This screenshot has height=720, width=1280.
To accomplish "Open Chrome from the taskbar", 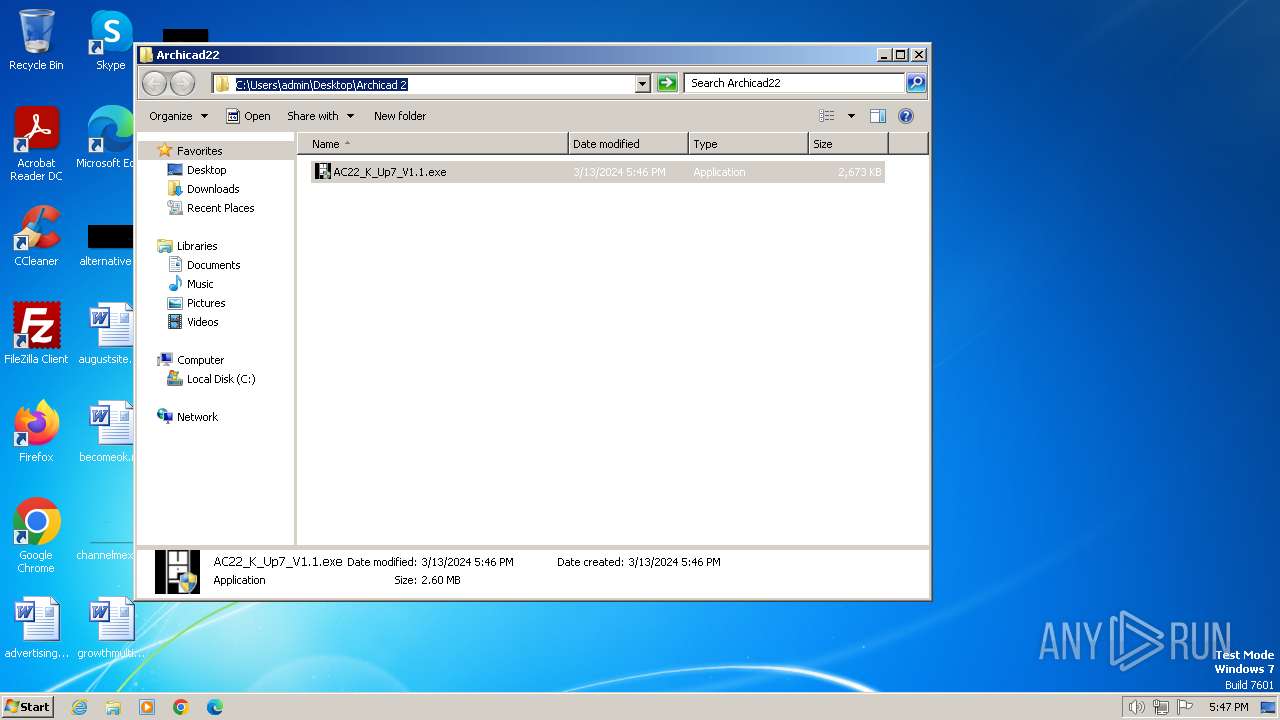I will coord(181,707).
